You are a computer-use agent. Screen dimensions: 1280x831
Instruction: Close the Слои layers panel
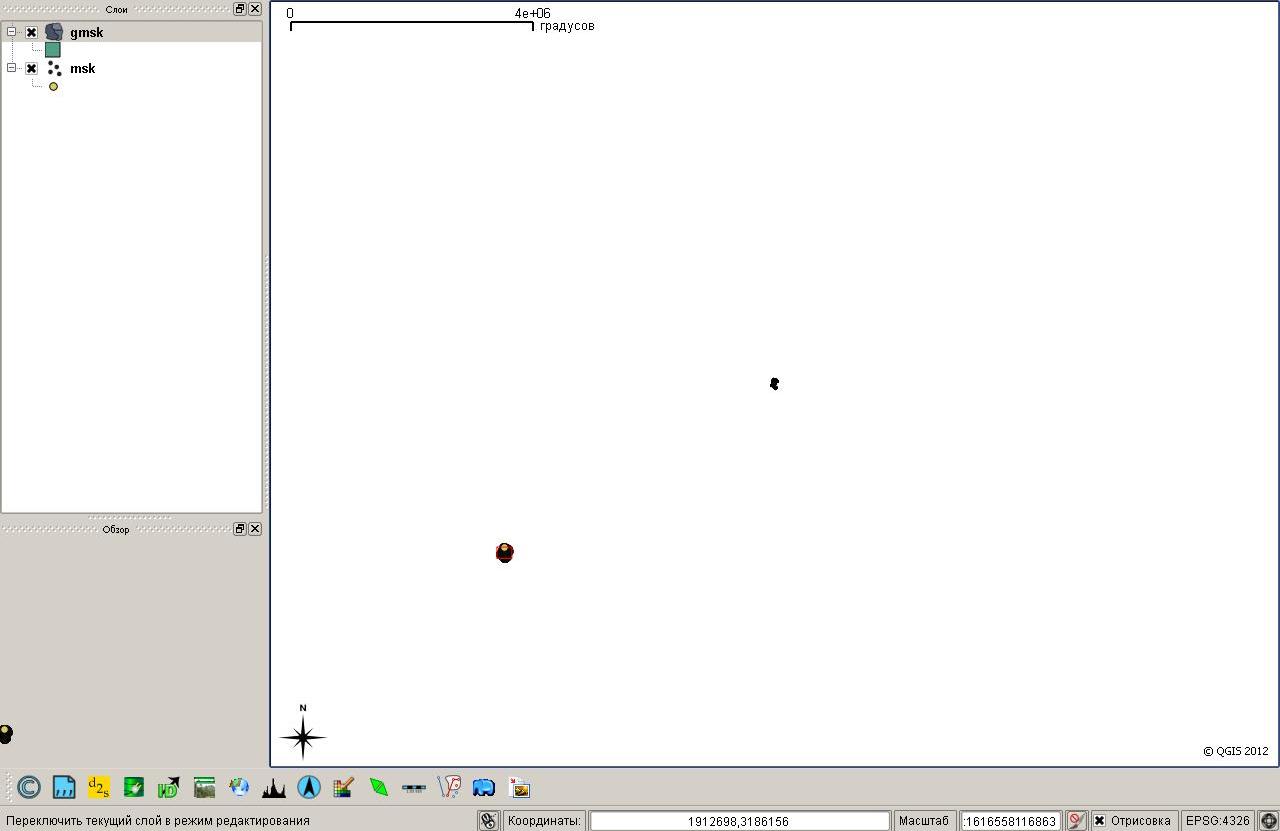coord(255,9)
